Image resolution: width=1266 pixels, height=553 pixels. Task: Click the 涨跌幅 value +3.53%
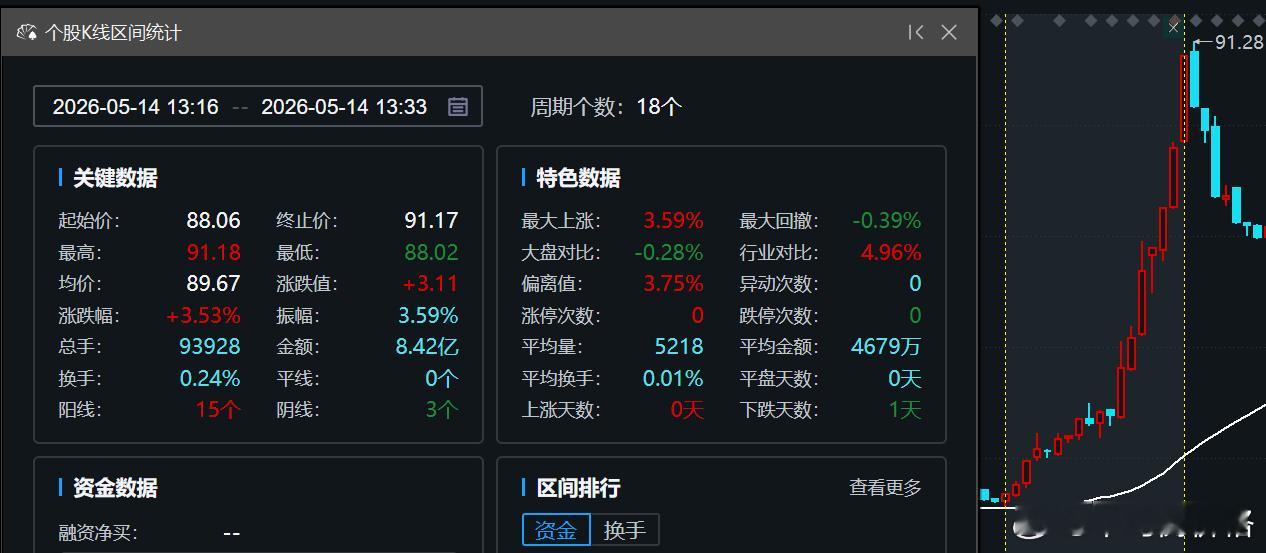point(203,316)
